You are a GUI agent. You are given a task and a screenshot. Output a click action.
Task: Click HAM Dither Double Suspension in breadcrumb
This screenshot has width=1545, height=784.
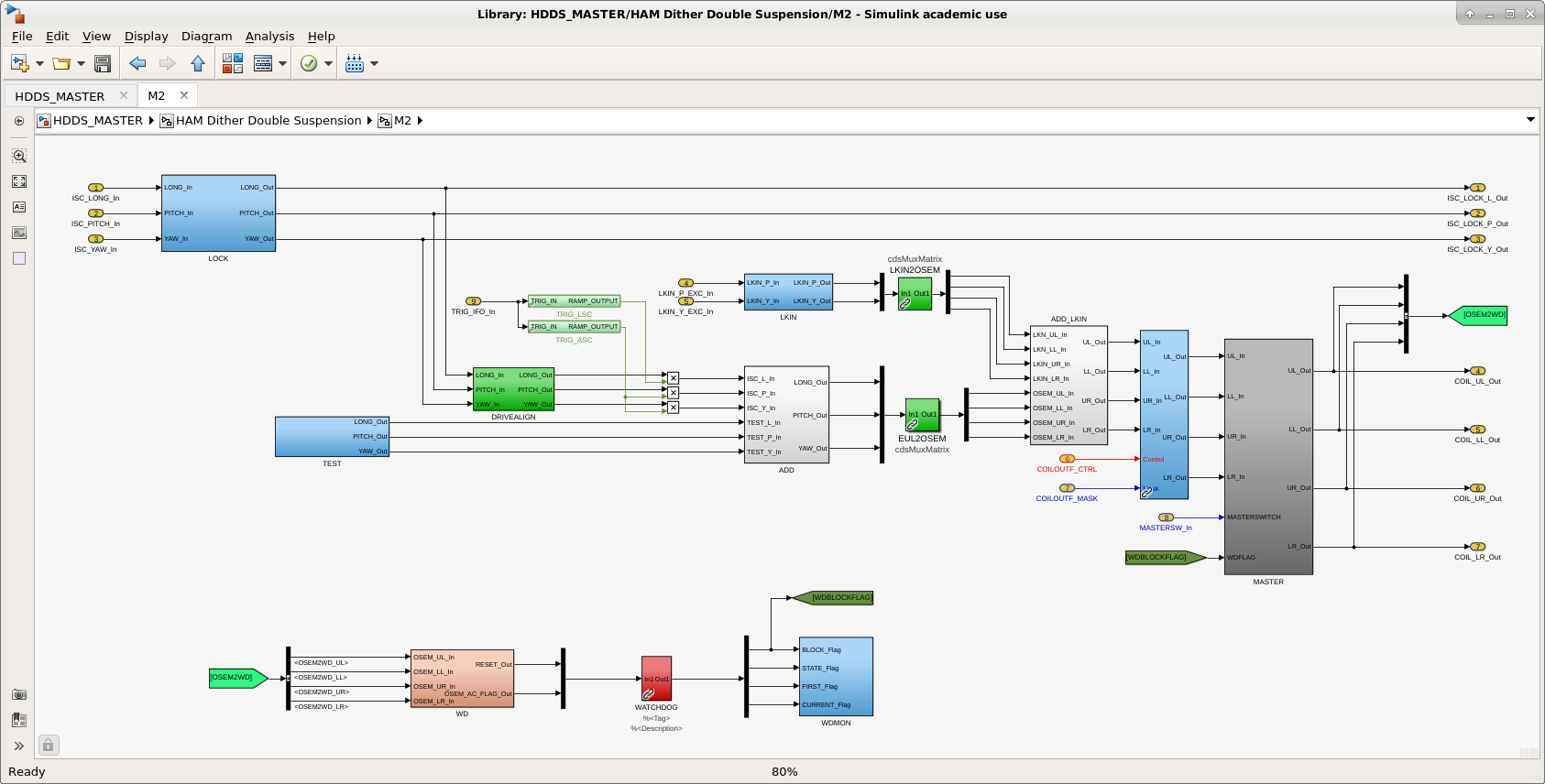coord(268,121)
